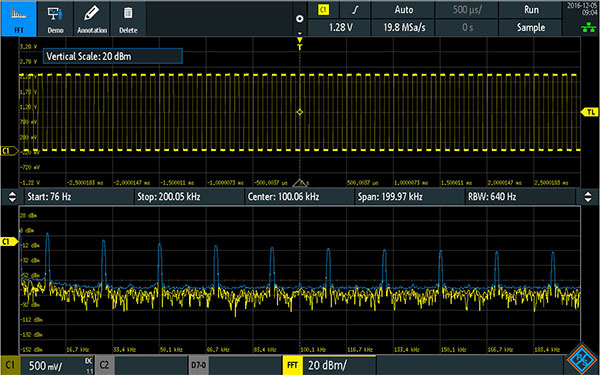This screenshot has height=375, width=600.
Task: Expand the left FFT divider up-down arrows
Action: coord(12,197)
